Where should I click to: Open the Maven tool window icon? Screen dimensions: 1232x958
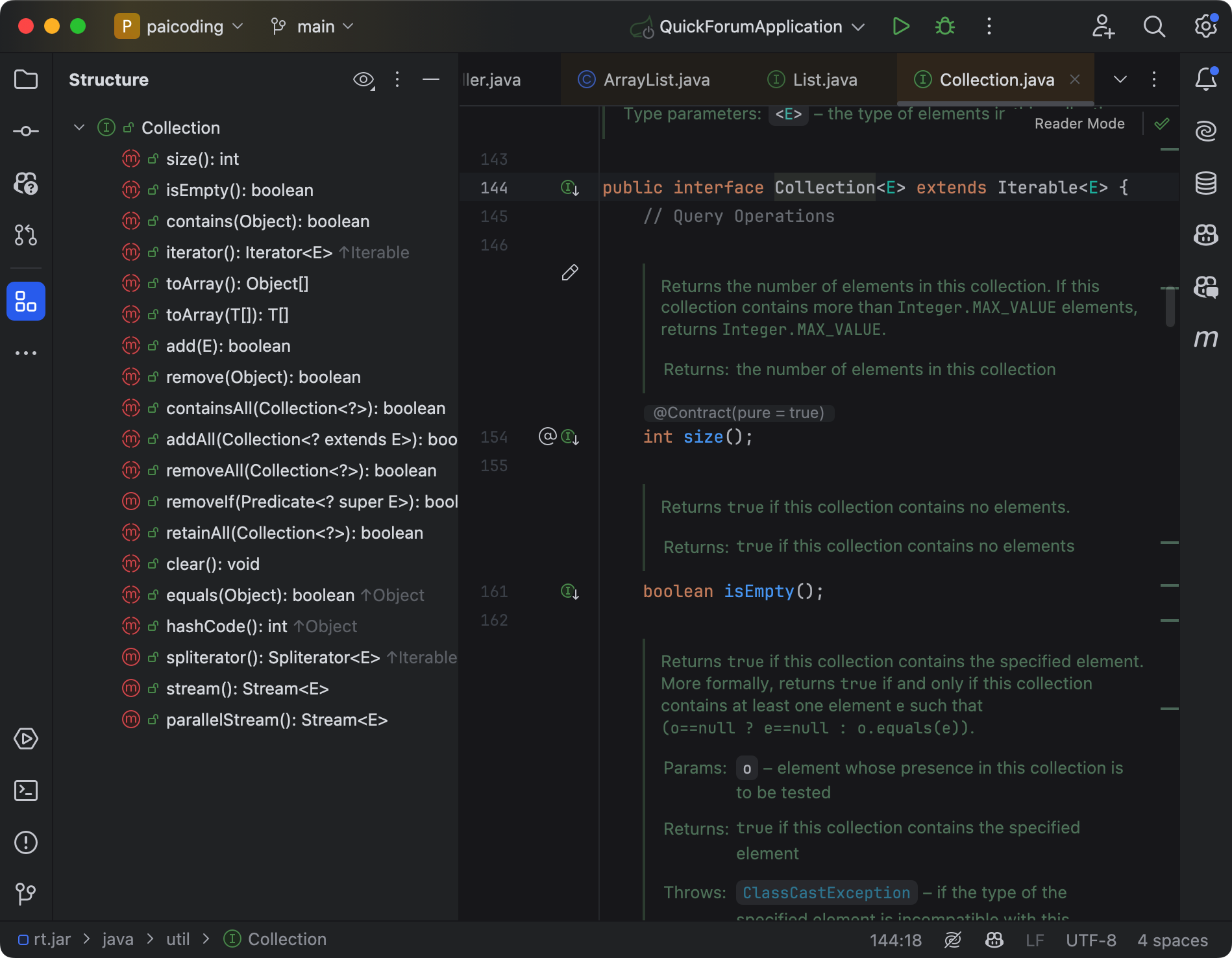point(1205,338)
